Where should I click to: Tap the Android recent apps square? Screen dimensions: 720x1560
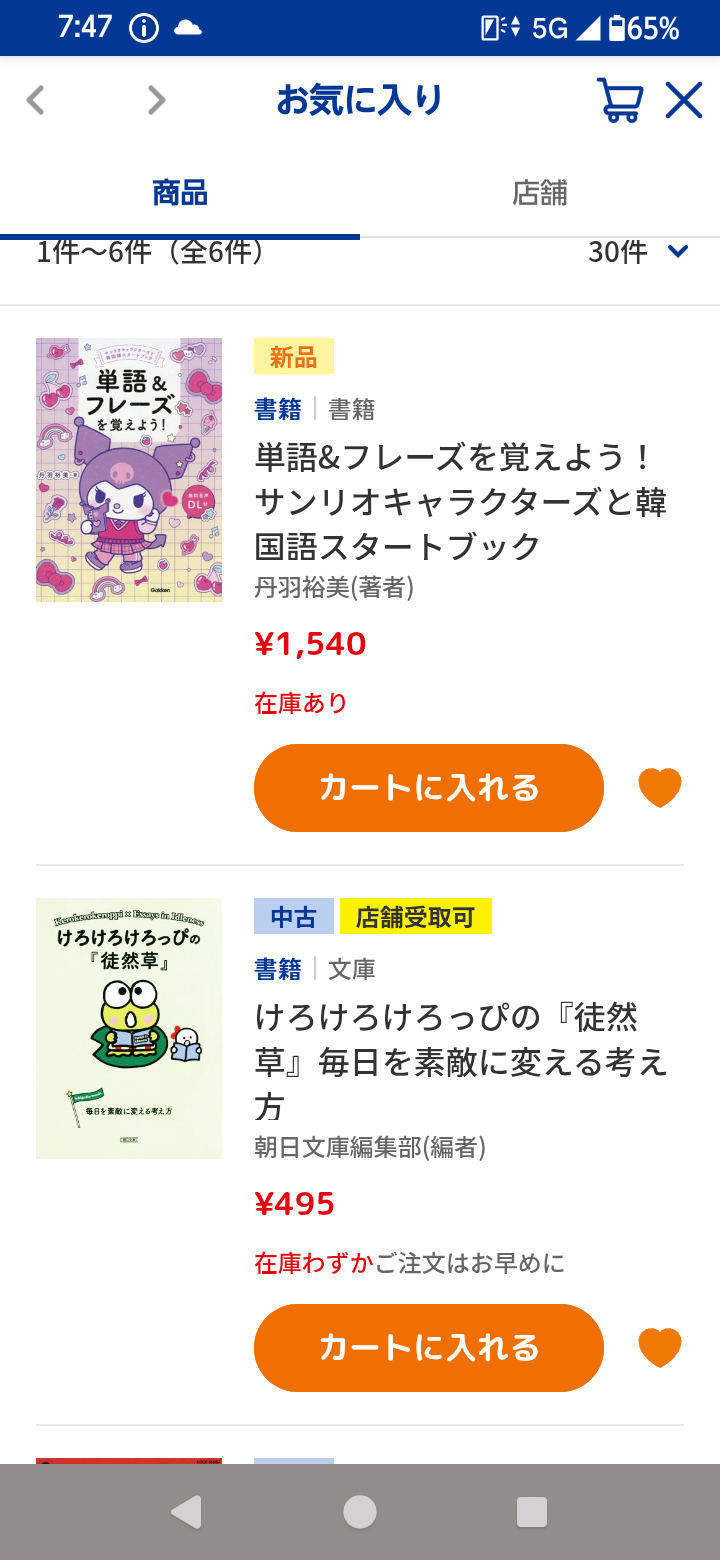(532, 1512)
